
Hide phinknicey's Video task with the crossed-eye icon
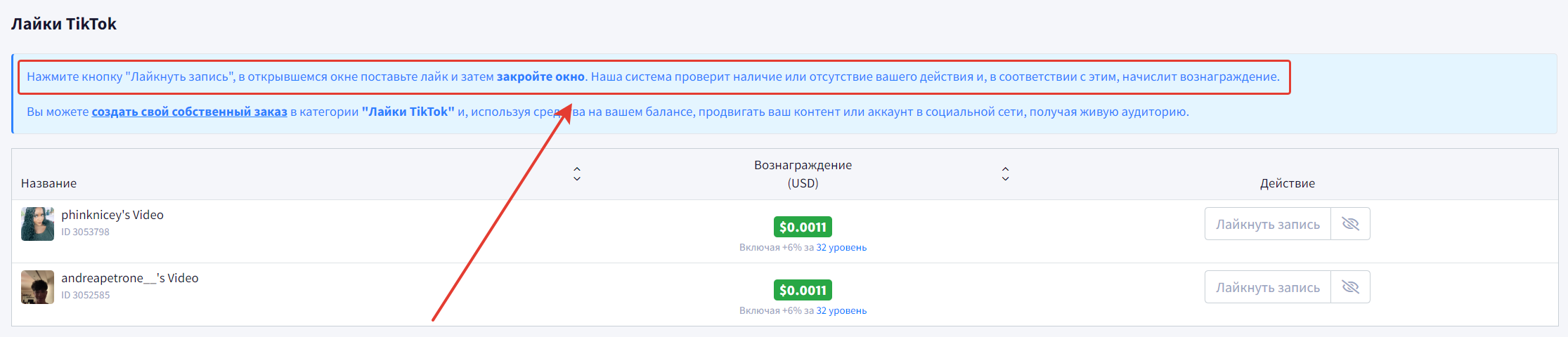[1350, 224]
